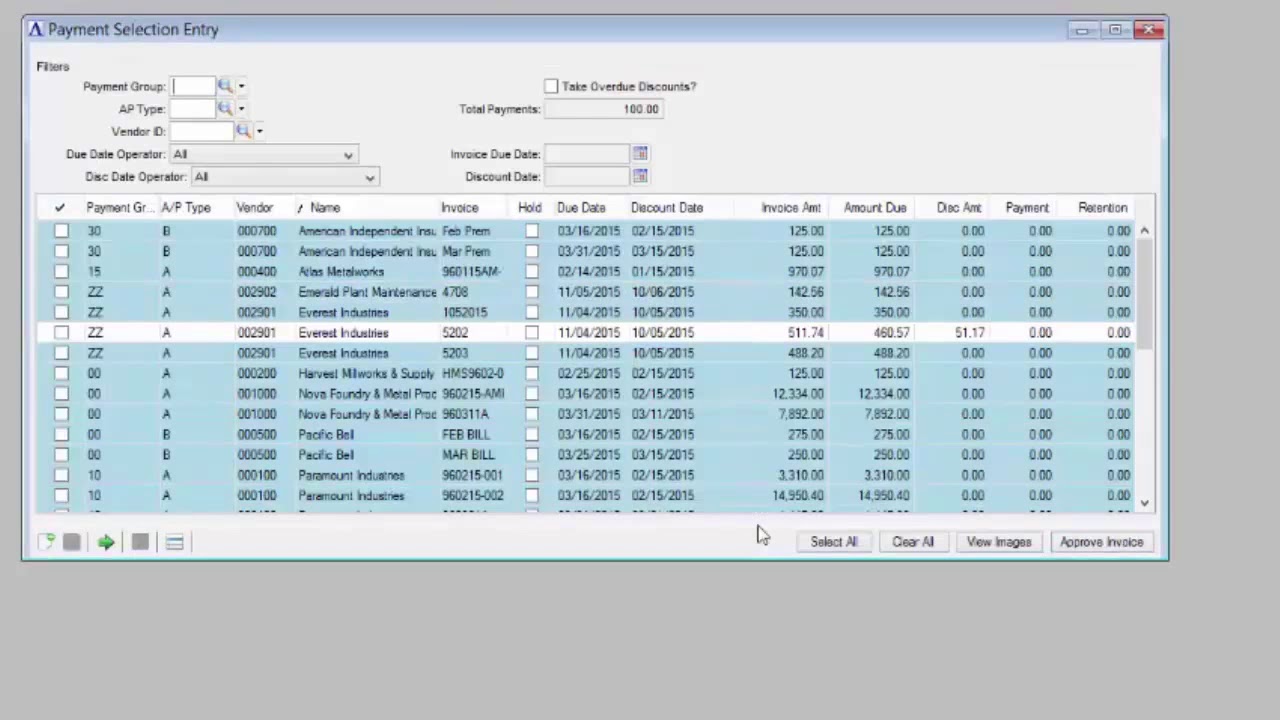This screenshot has height=720, width=1280.
Task: Click the Select All button
Action: coord(834,542)
